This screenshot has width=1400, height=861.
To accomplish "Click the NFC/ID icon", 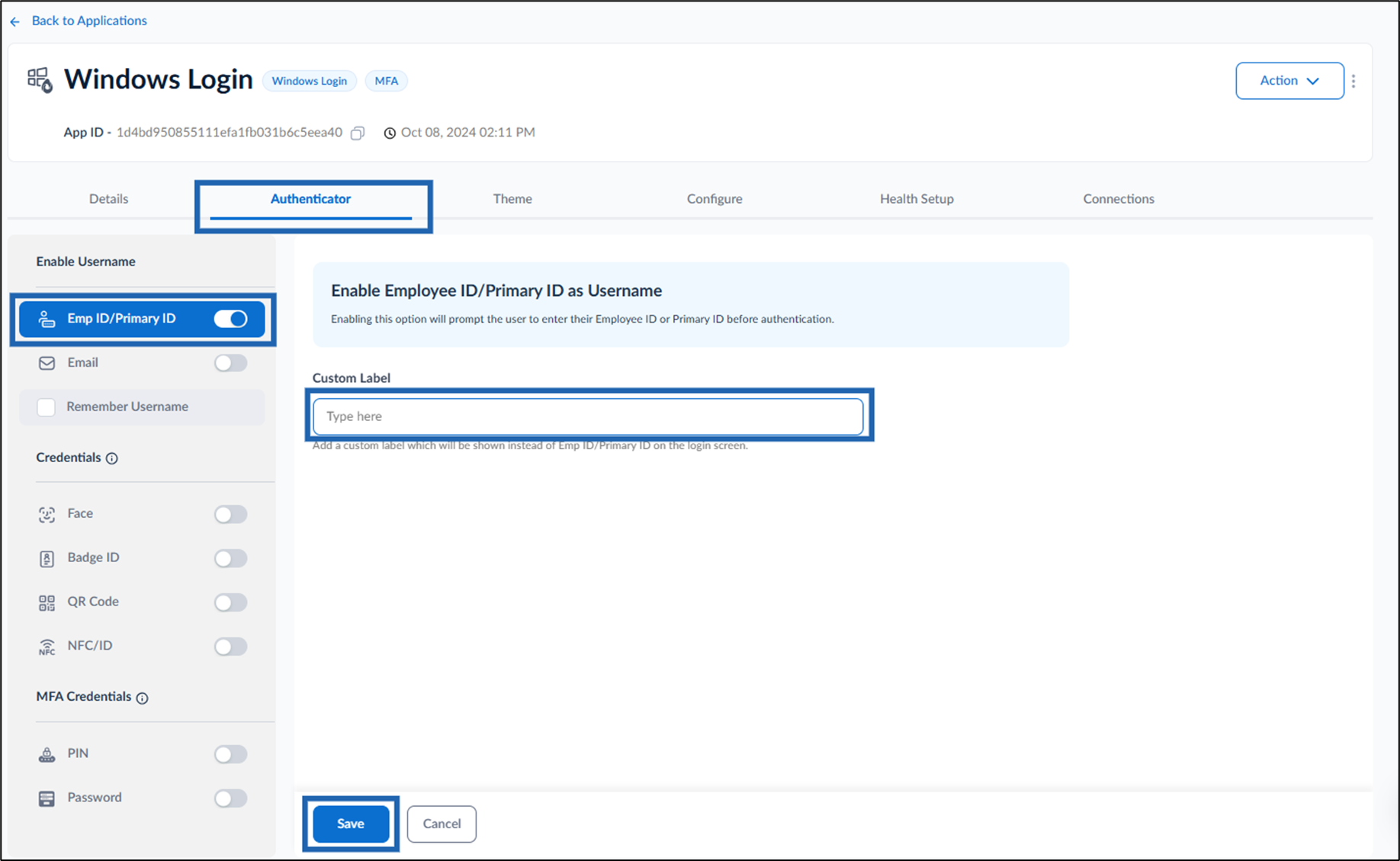I will [x=47, y=647].
